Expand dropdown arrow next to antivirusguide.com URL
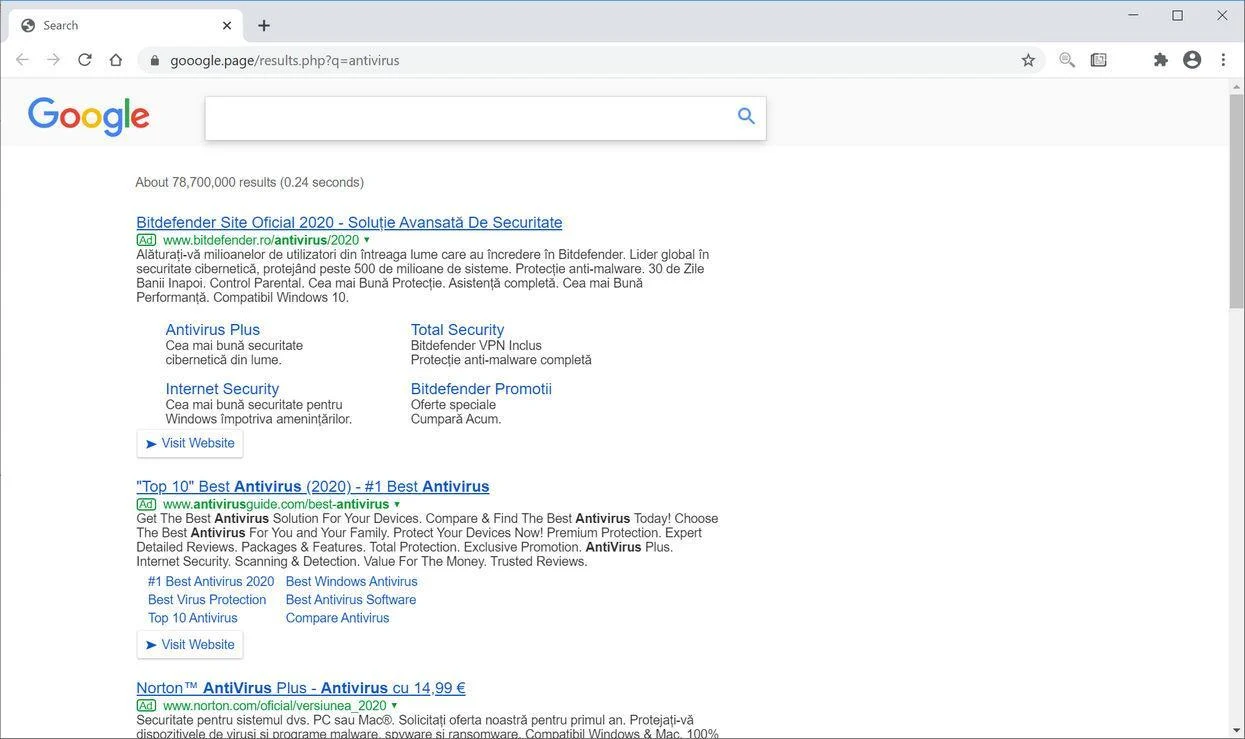This screenshot has width=1245, height=739. [397, 504]
